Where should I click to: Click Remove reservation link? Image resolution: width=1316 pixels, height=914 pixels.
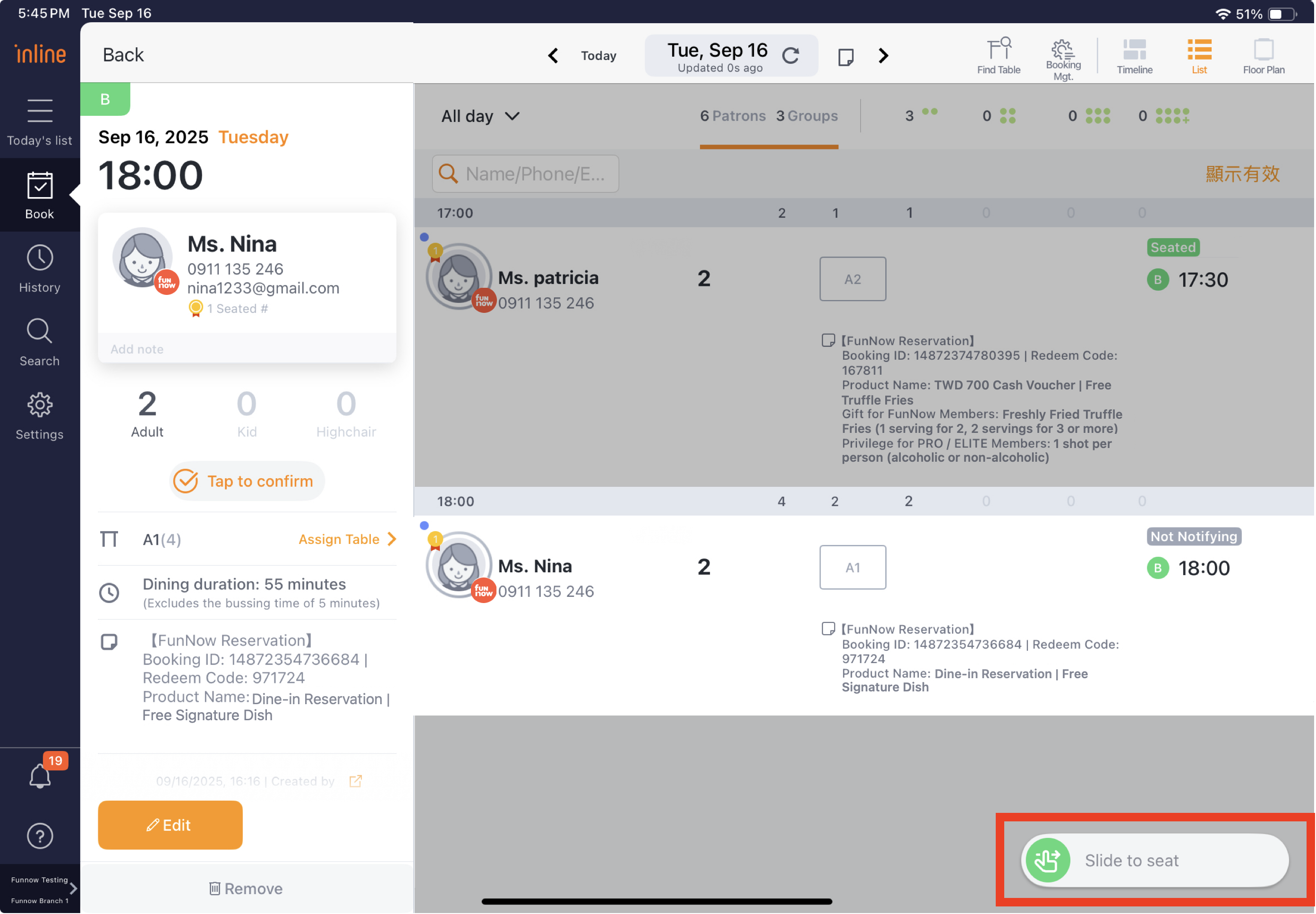pyautogui.click(x=246, y=888)
